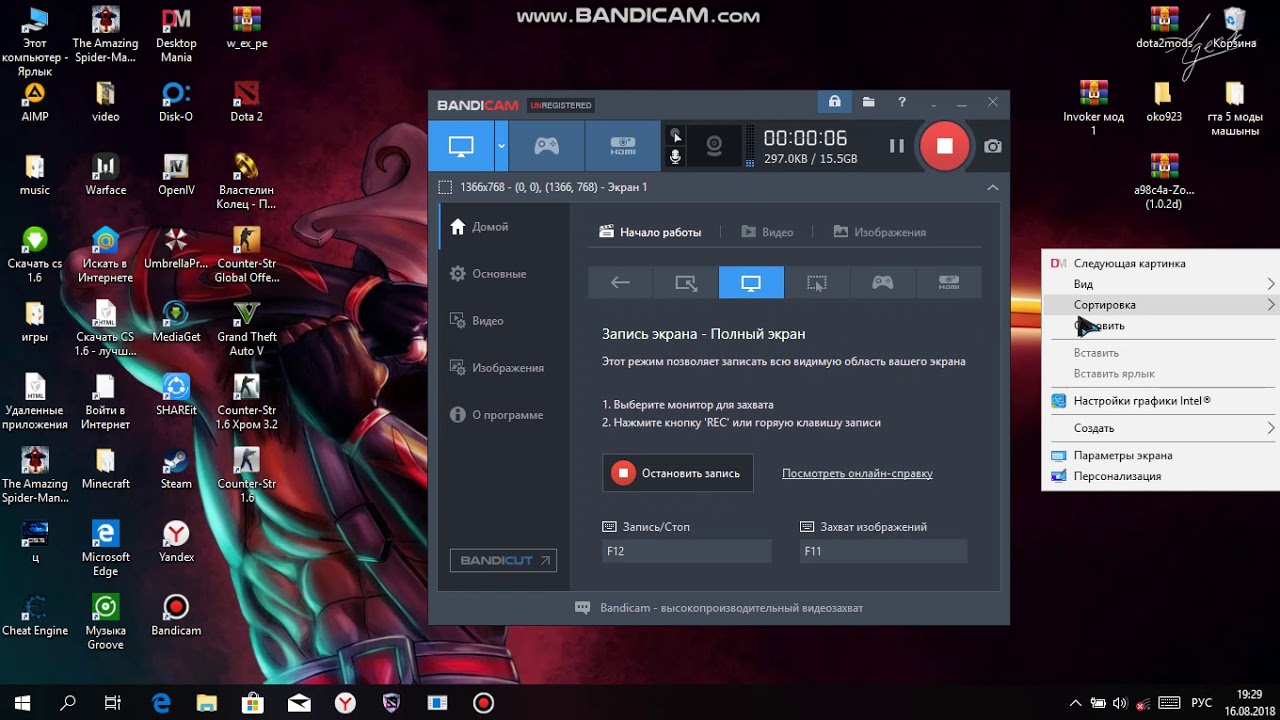The image size is (1280, 720).
Task: Expand the Вид submenu
Action: click(1161, 285)
